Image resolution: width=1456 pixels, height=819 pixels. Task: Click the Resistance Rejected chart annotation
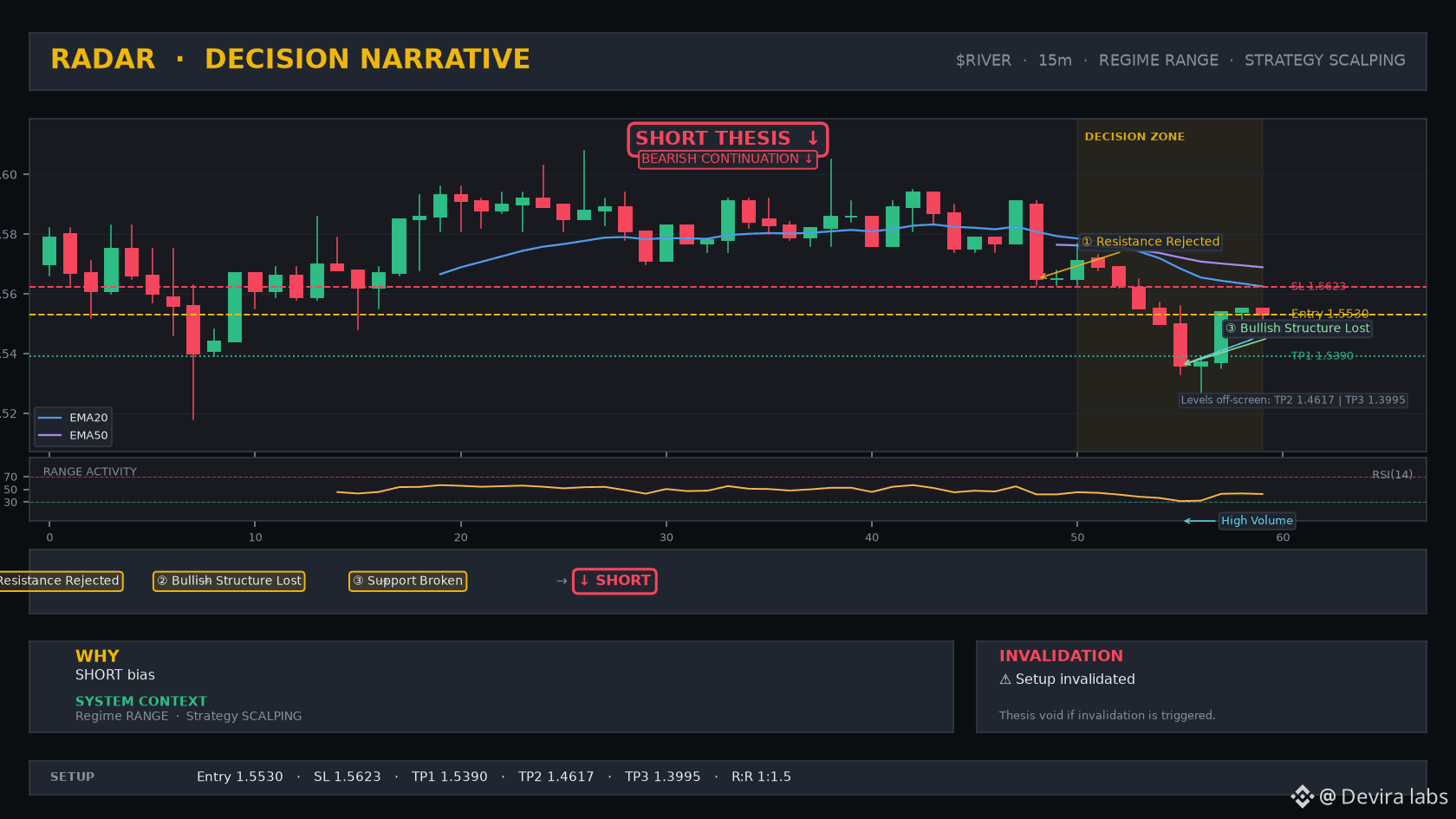point(1151,242)
